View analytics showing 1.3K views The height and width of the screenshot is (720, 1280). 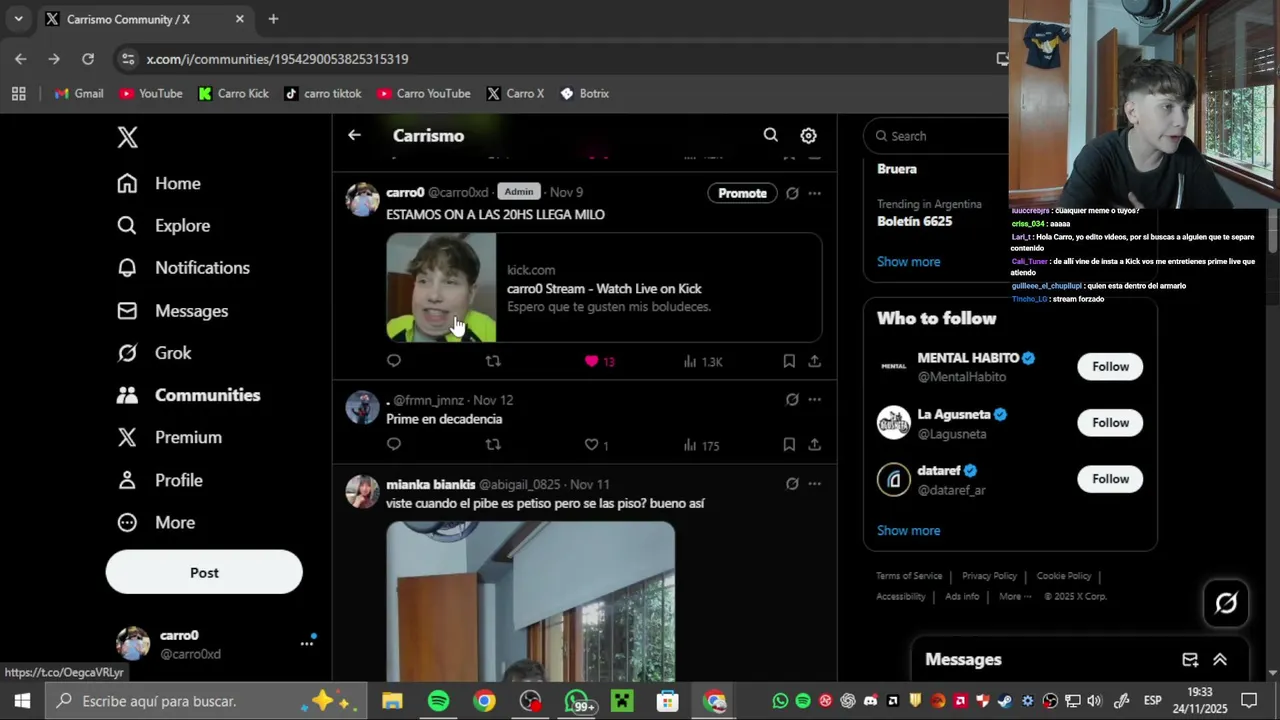[703, 361]
